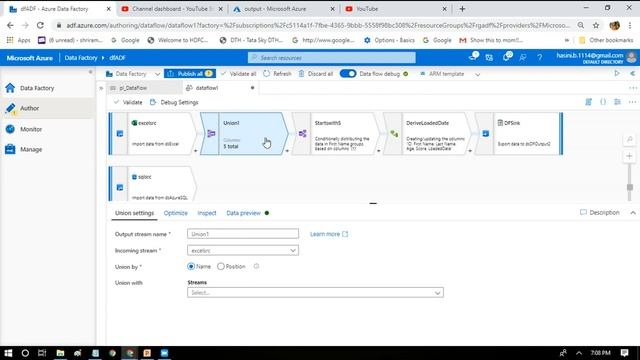Zoom in the canvas with plus
This screenshot has height=360, width=640.
pos(629,156)
